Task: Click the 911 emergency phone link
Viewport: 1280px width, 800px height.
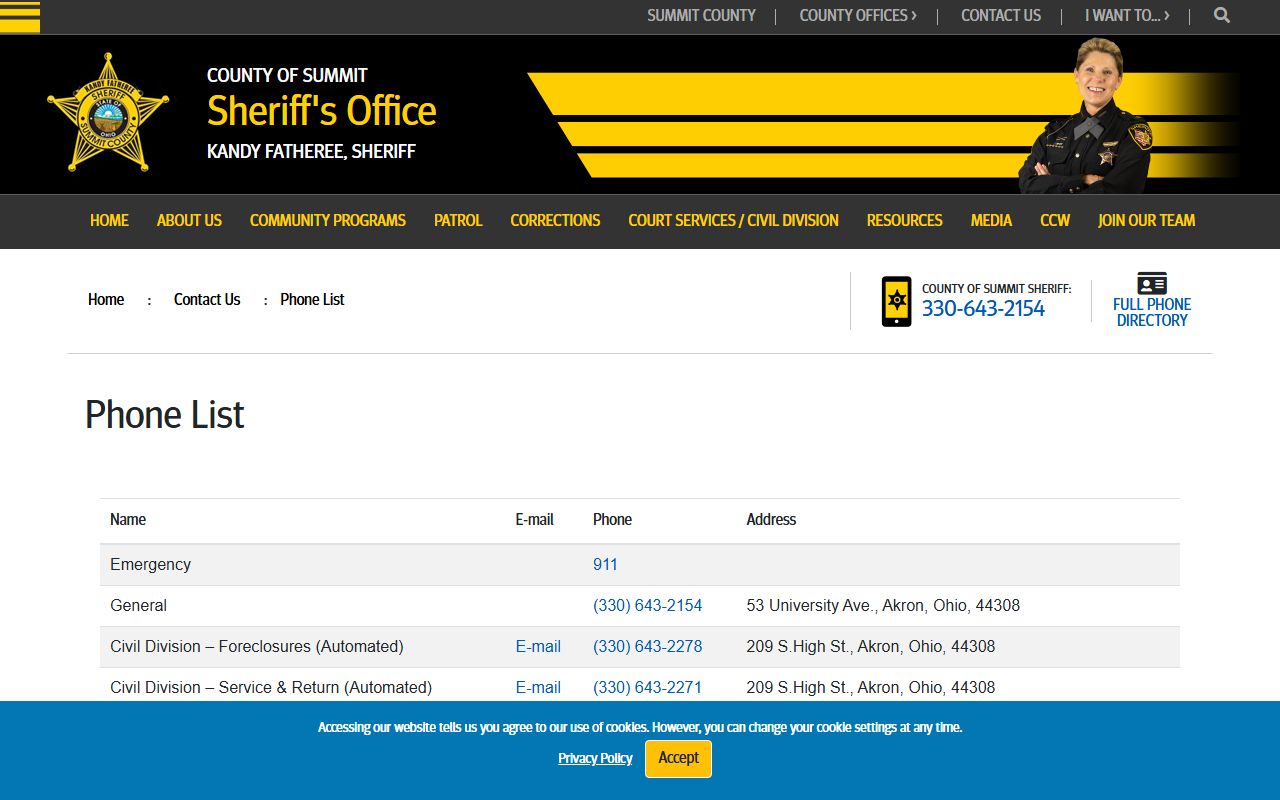Action: pos(605,564)
